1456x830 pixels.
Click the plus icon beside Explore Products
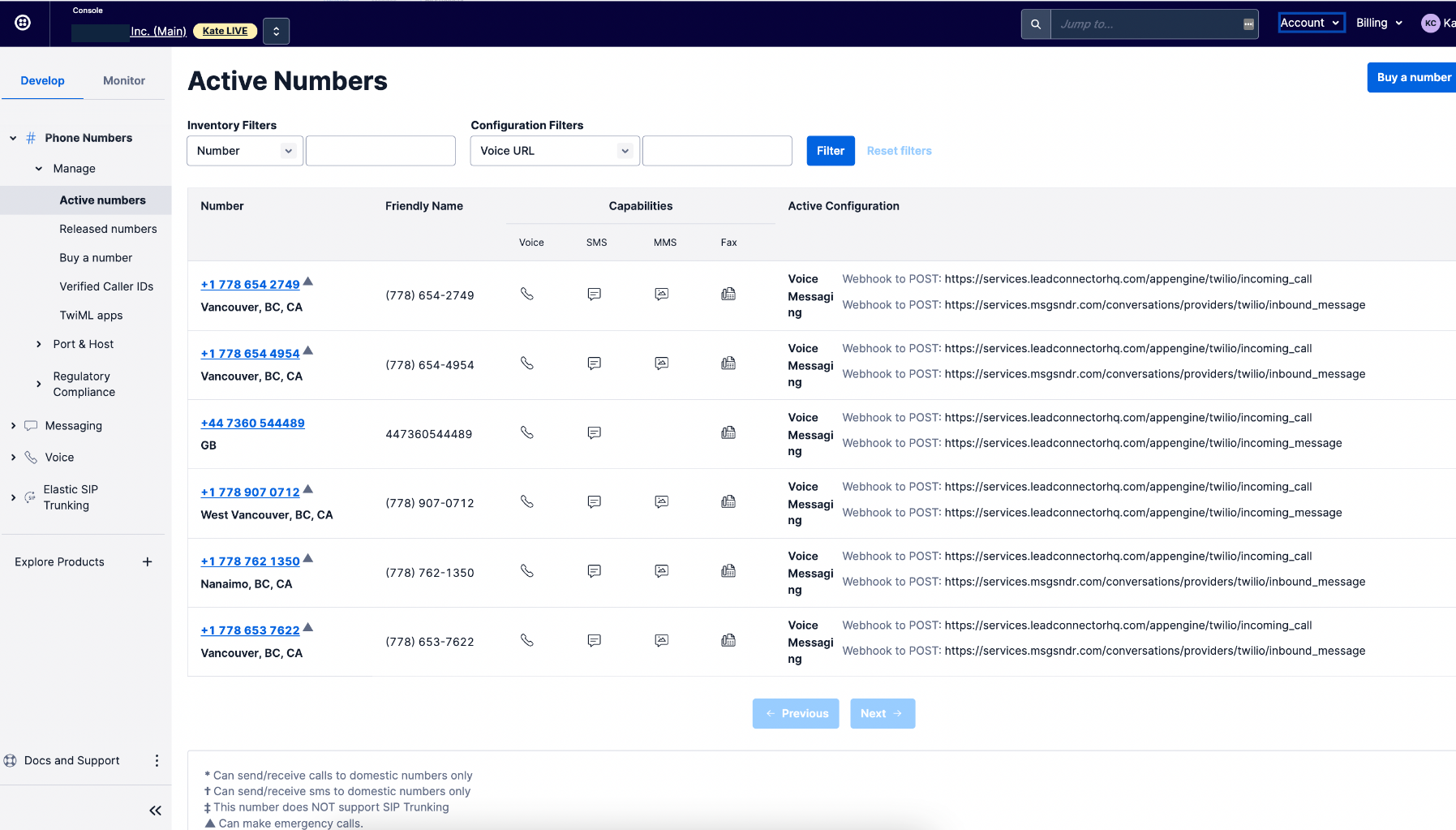pos(148,561)
